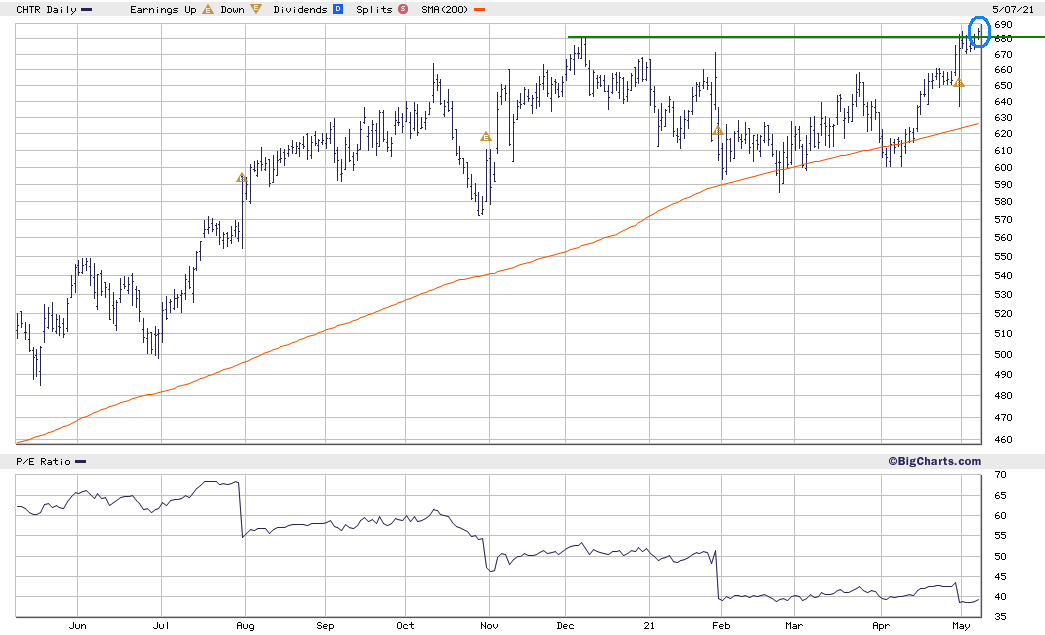Click the orange SMA(200) legend swatch
This screenshot has width=1045, height=635.
pos(479,10)
